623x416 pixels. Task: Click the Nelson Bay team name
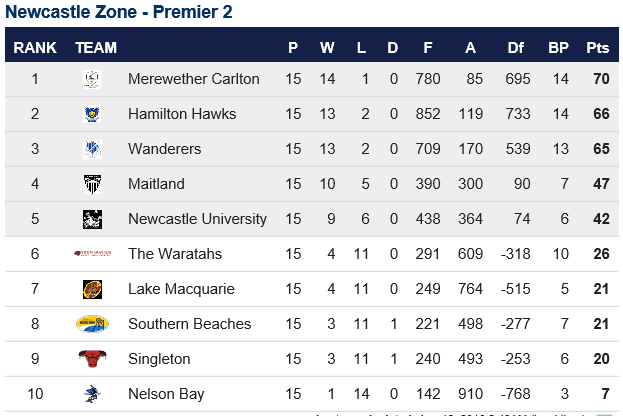[x=166, y=394]
